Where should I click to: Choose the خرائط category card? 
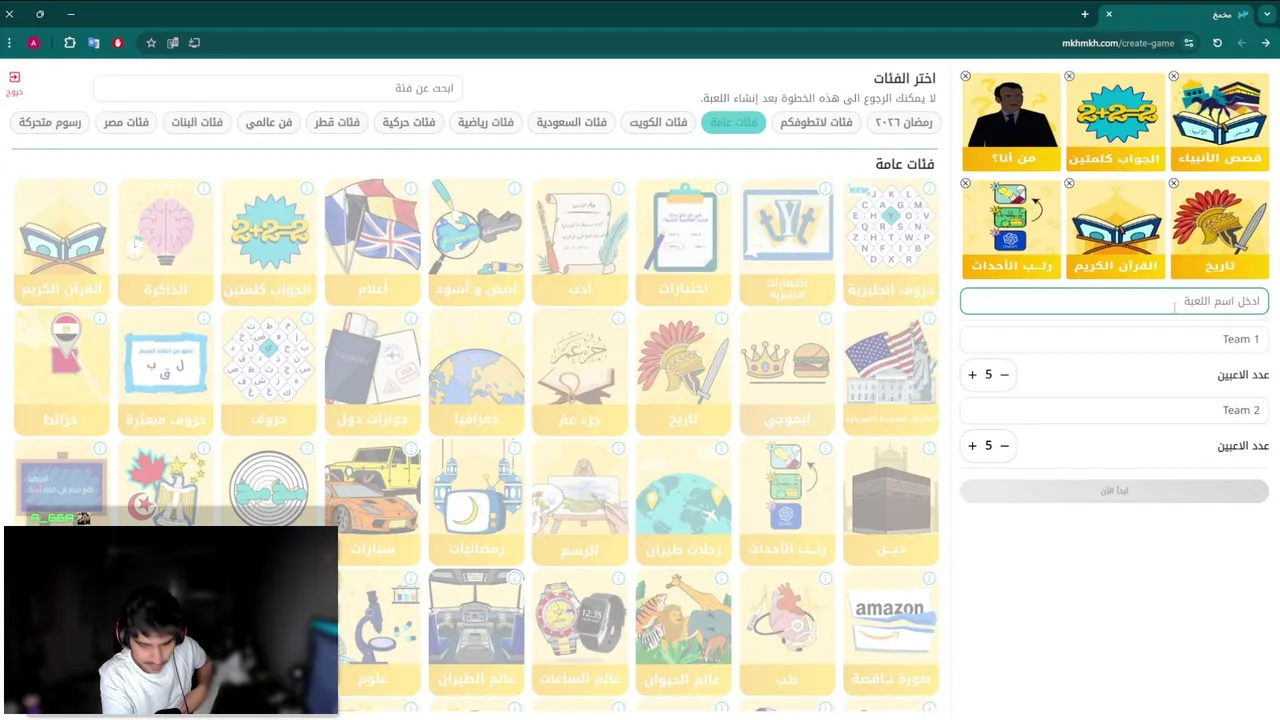click(x=62, y=373)
